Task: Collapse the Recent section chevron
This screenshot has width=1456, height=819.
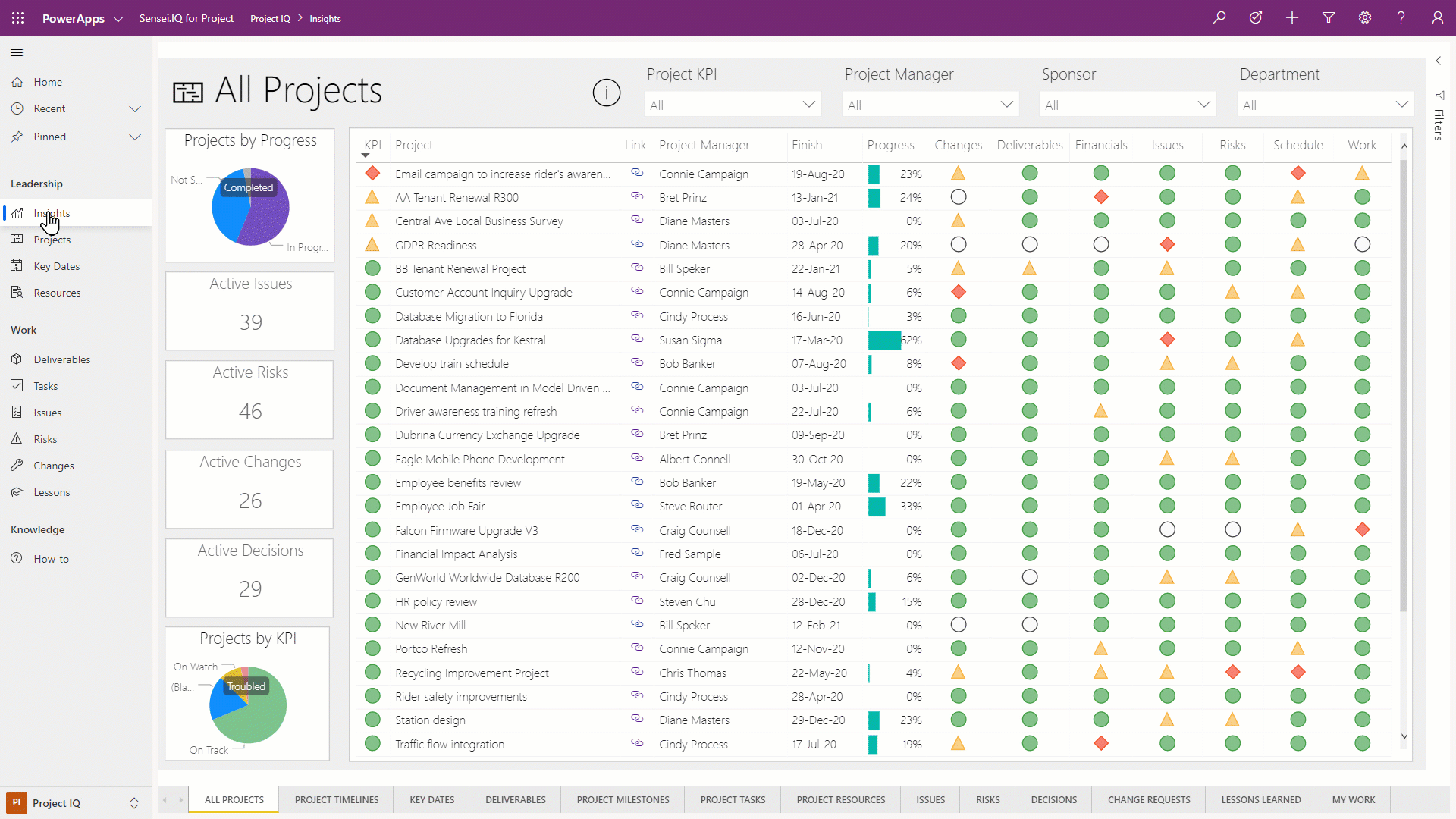Action: pos(135,108)
